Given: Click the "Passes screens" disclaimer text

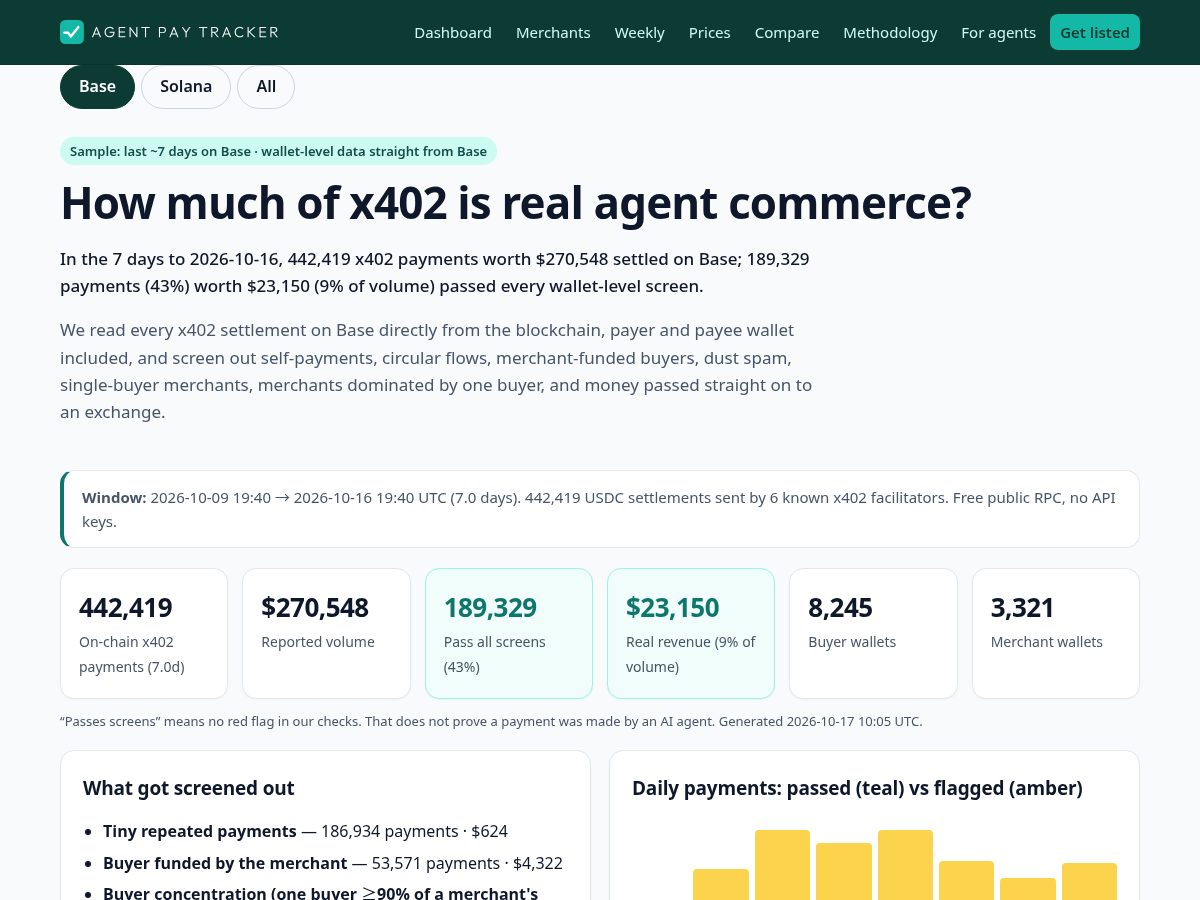Looking at the screenshot, I should click(491, 721).
